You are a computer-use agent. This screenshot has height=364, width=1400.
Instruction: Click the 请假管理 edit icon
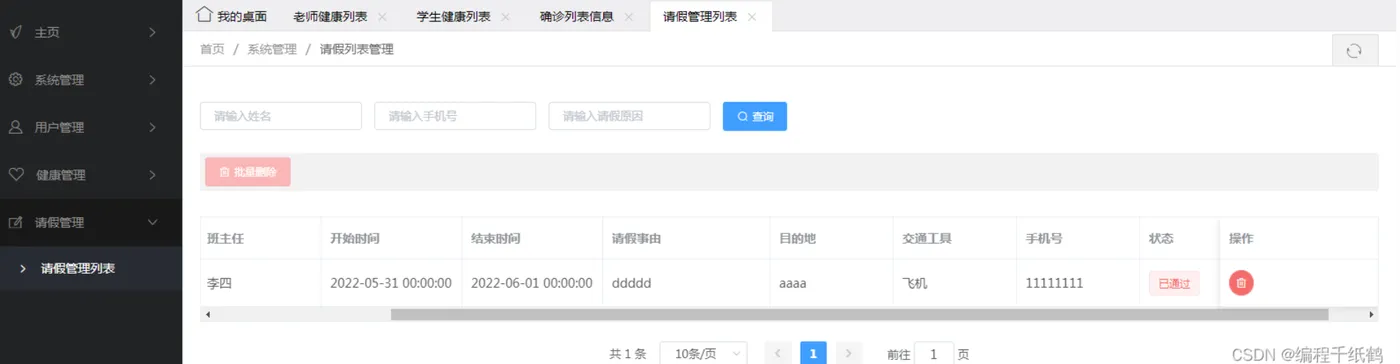[x=16, y=222]
